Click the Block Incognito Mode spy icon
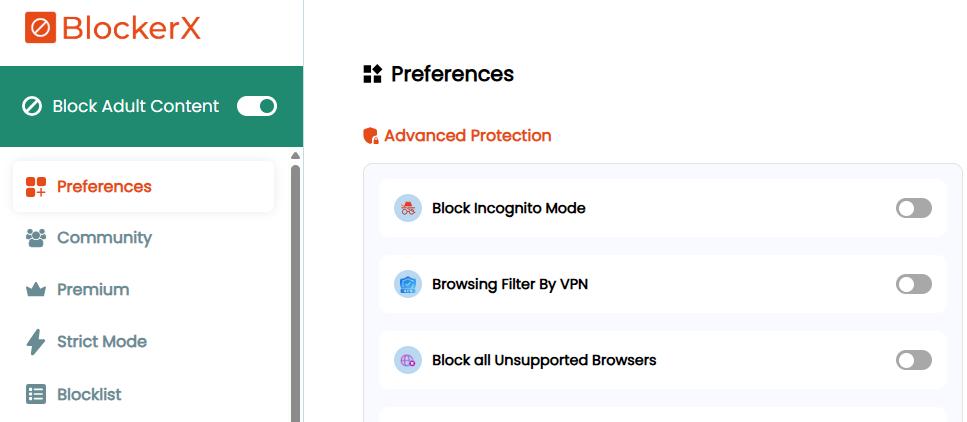 click(408, 208)
